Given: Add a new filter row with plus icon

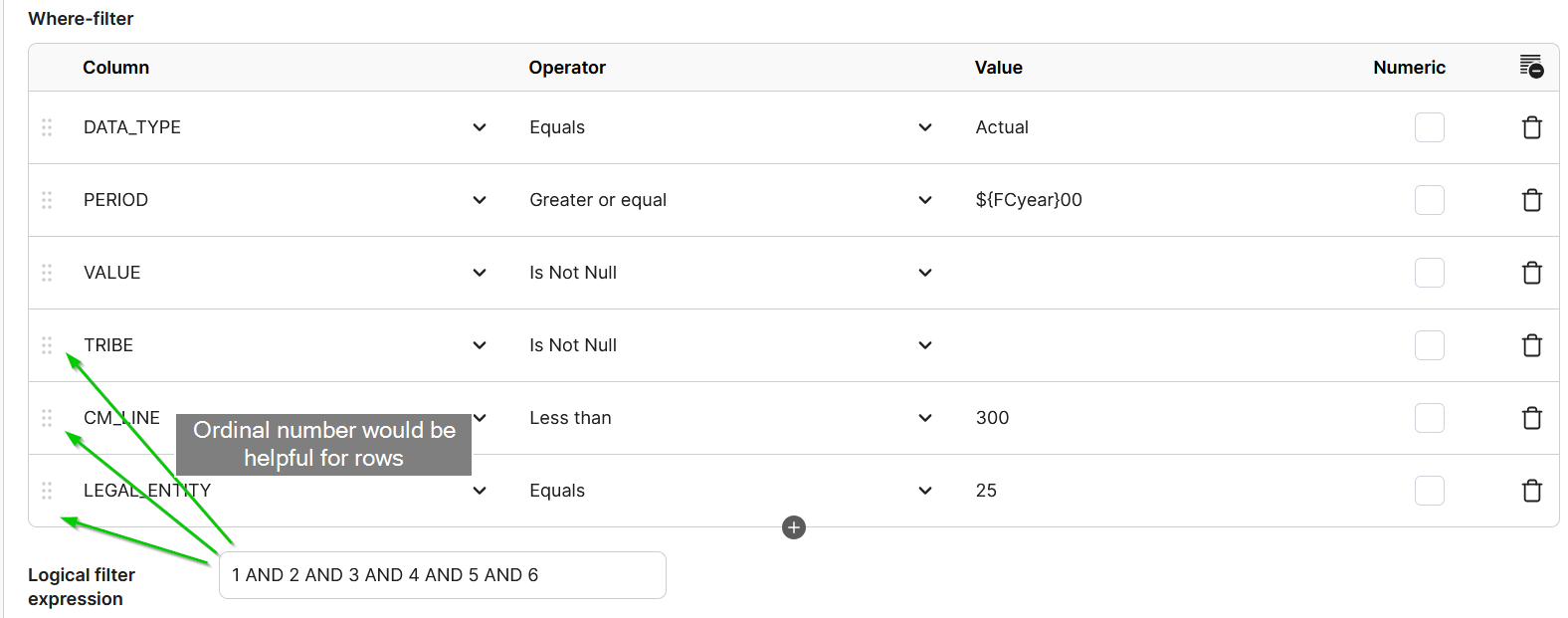Looking at the screenshot, I should [x=794, y=527].
